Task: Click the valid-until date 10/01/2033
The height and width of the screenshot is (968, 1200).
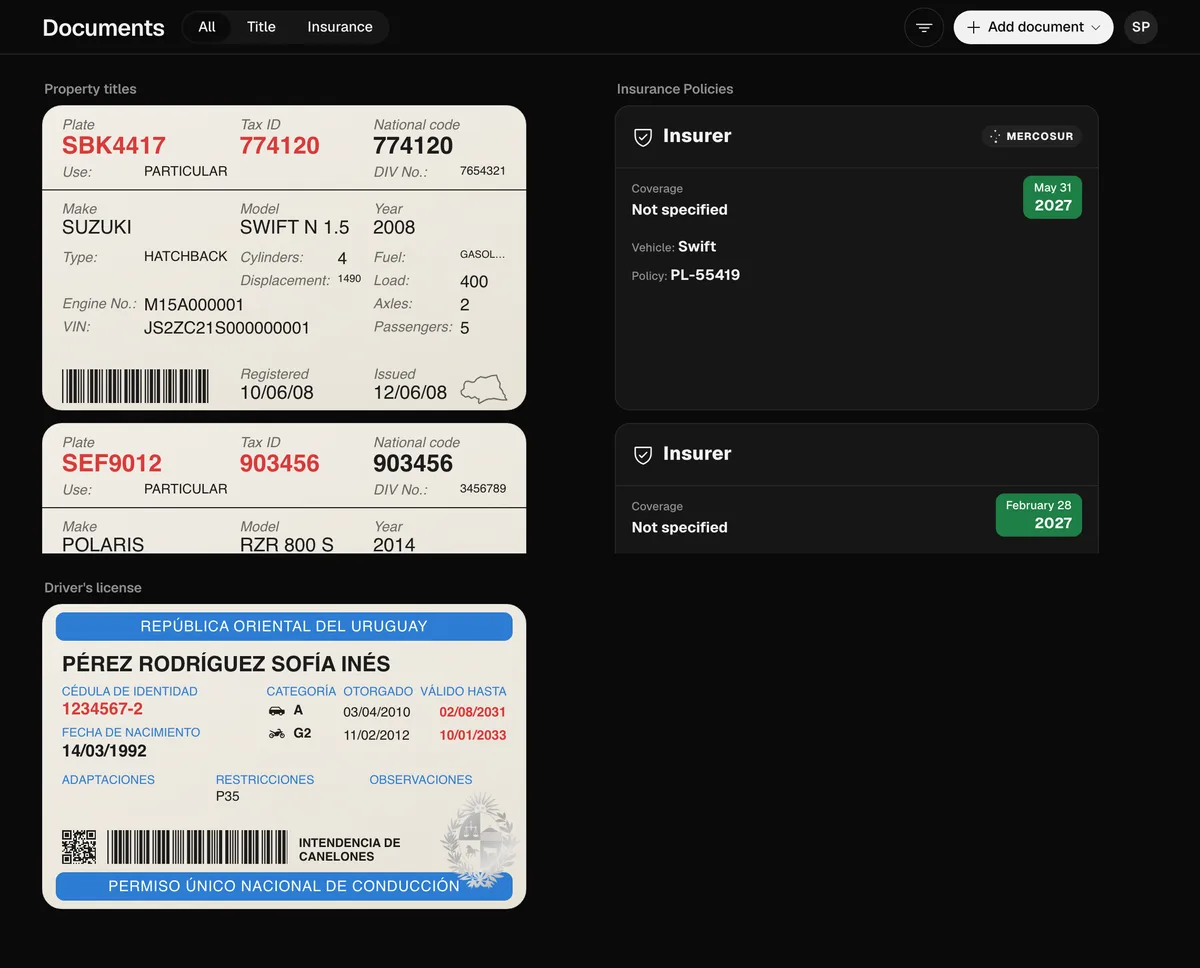Action: click(473, 735)
